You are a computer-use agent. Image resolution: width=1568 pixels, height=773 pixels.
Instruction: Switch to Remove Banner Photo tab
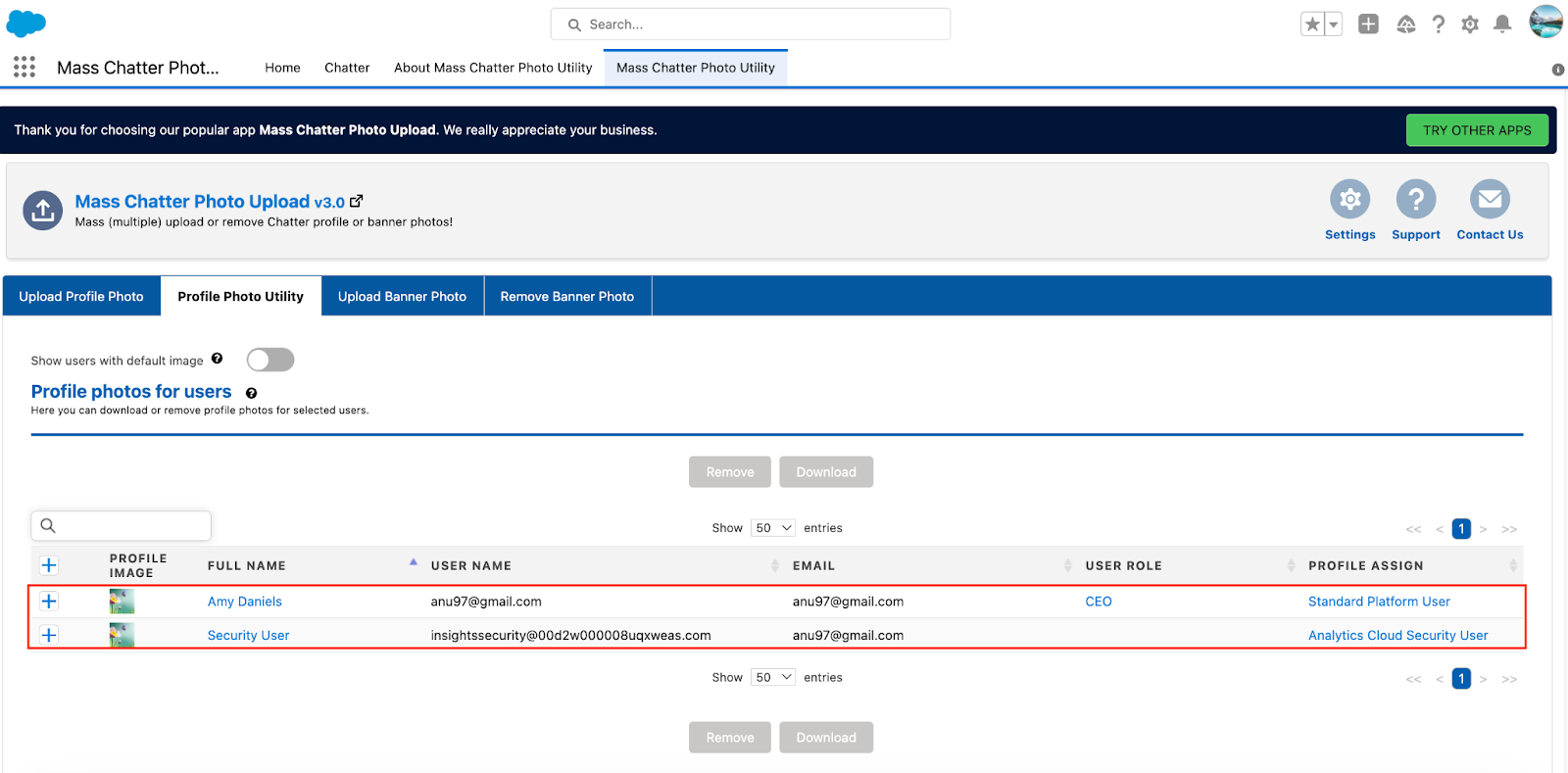[567, 296]
